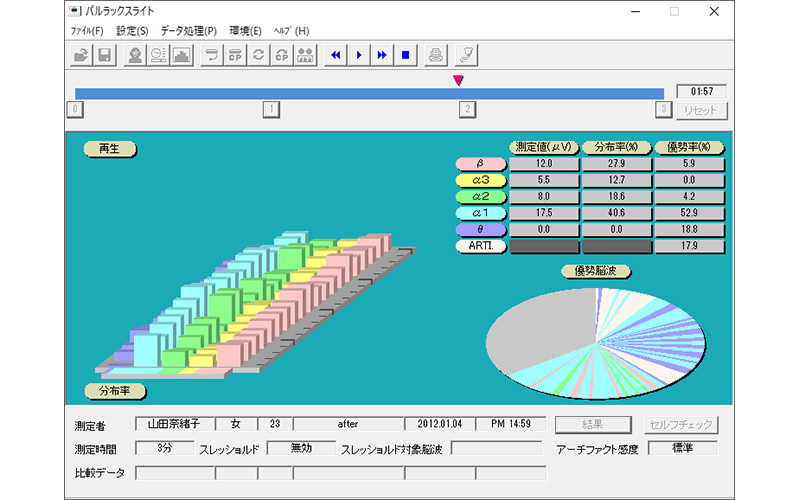Click timeline marker 1
The height and width of the screenshot is (500, 800).
click(270, 110)
